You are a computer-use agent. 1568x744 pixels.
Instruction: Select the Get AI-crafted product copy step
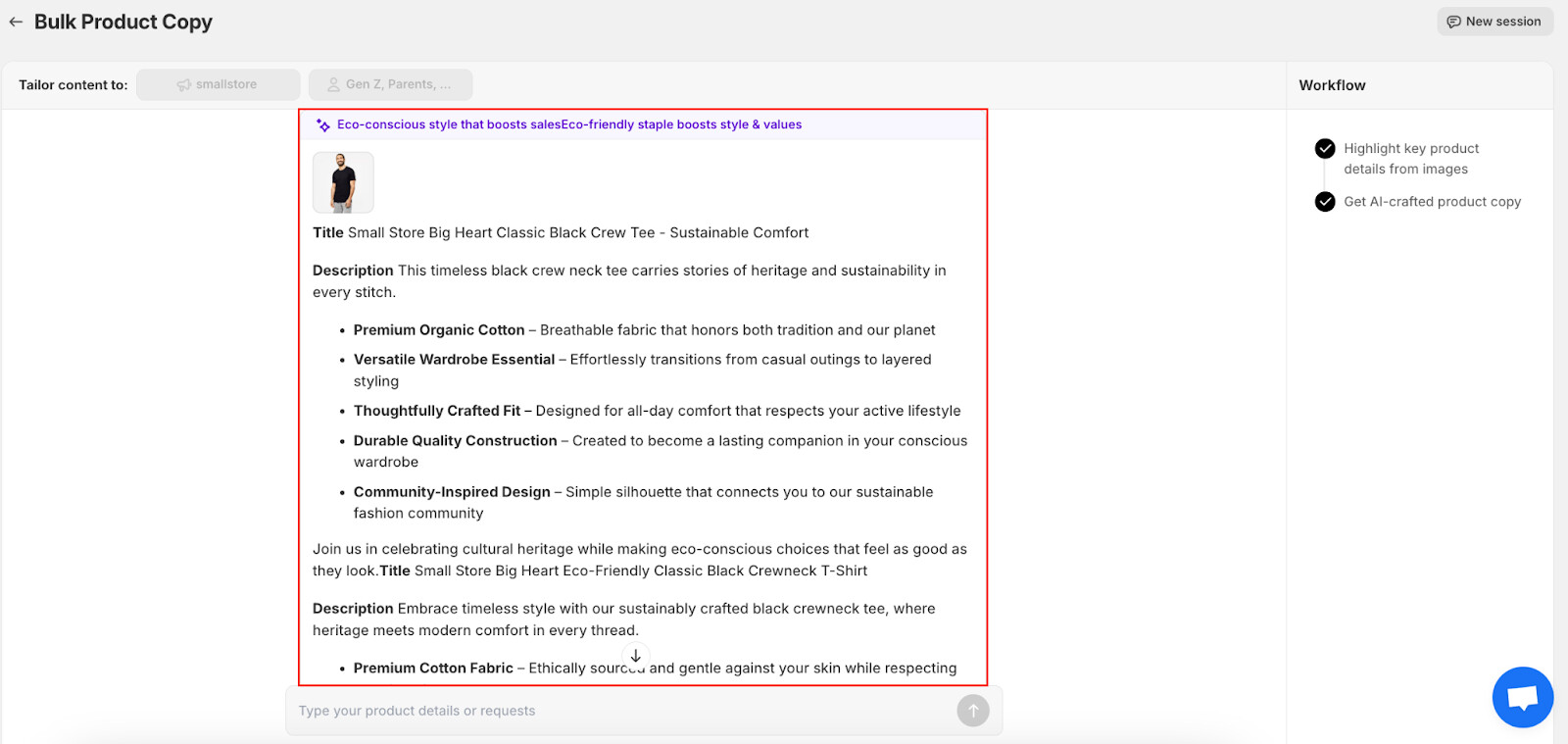click(1432, 202)
